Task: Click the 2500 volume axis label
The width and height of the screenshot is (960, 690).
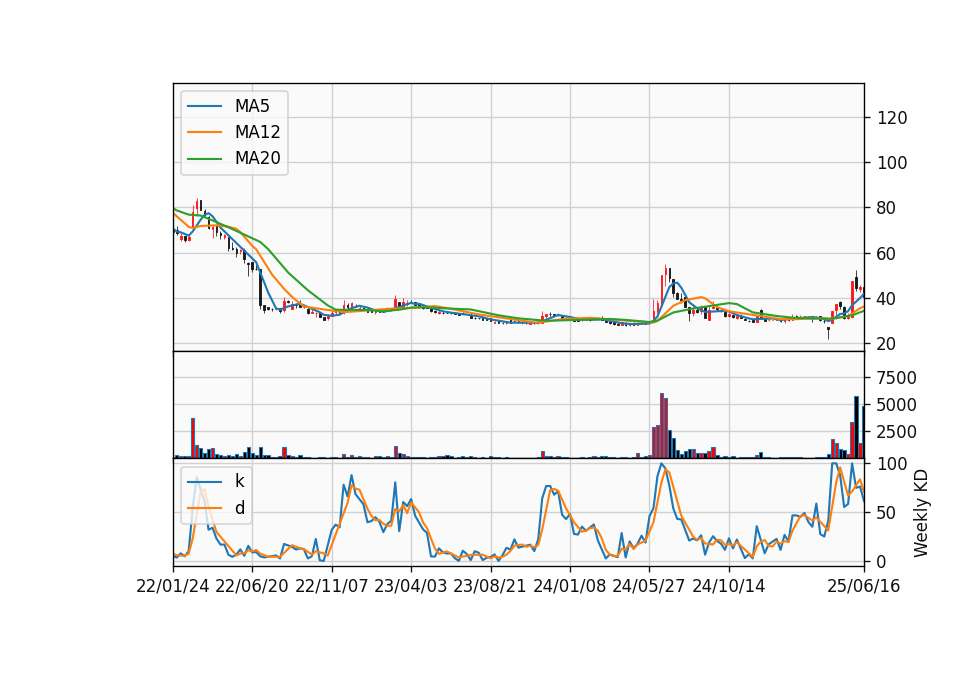Action: pos(897,432)
